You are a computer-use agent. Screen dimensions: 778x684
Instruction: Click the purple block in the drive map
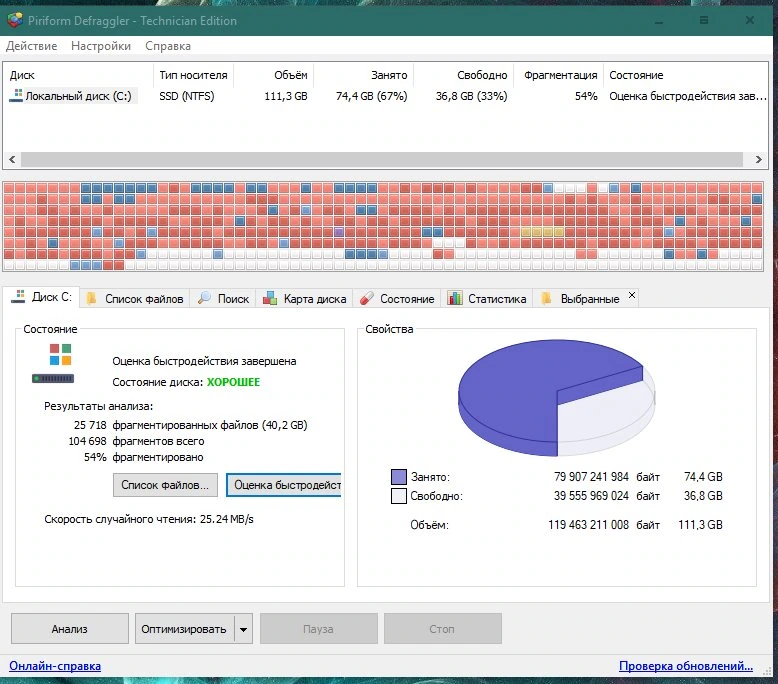point(339,232)
